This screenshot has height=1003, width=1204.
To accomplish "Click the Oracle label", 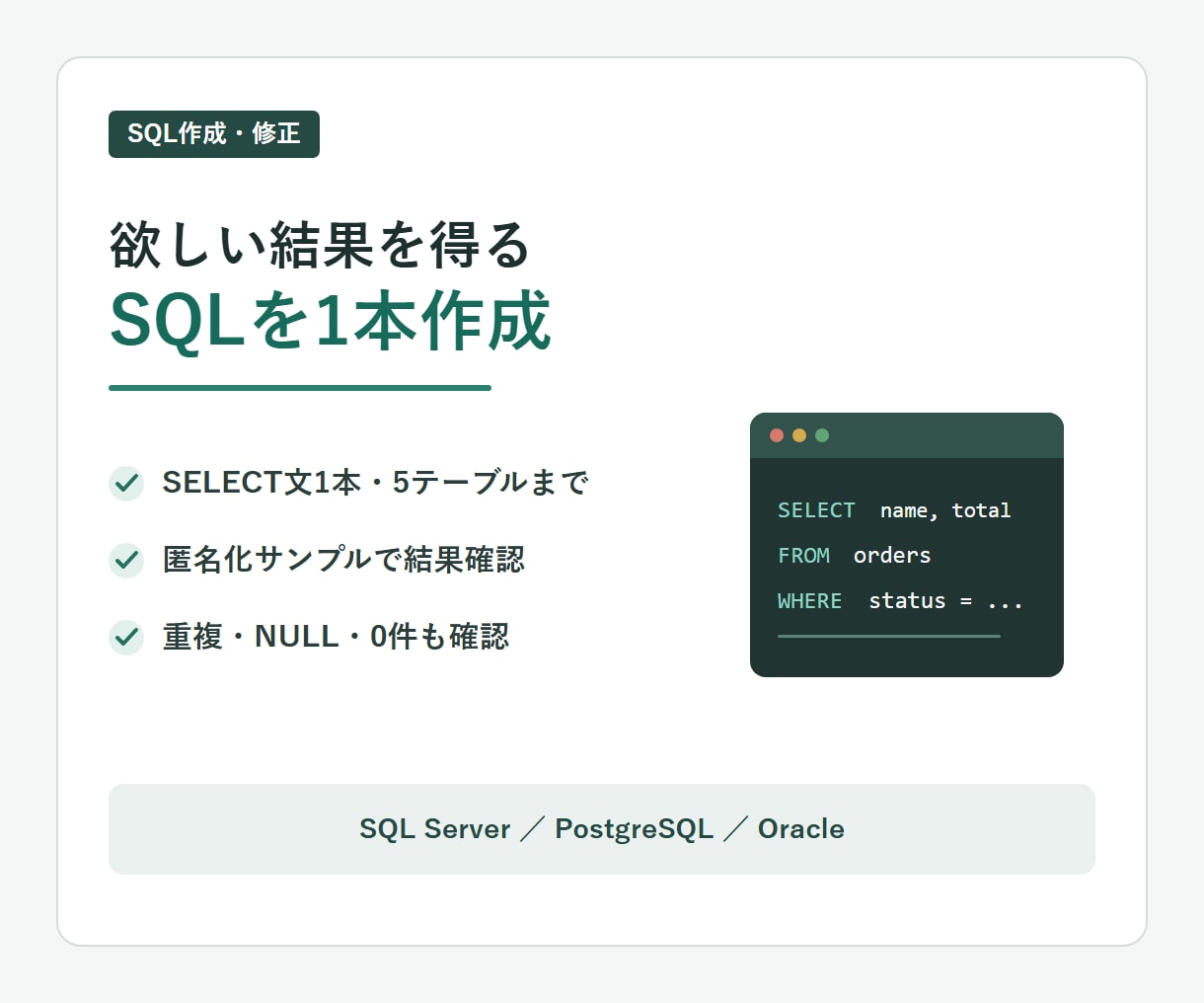I will point(801,829).
